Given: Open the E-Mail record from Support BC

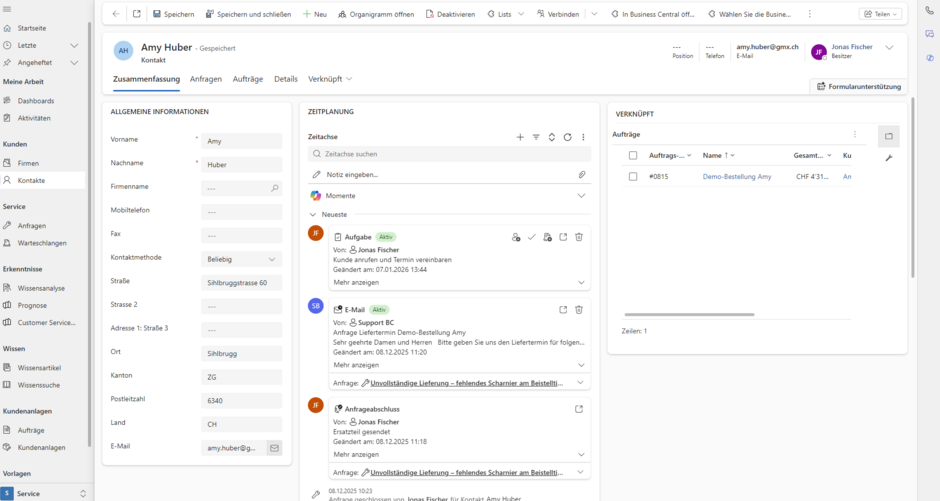Looking at the screenshot, I should click(x=563, y=310).
